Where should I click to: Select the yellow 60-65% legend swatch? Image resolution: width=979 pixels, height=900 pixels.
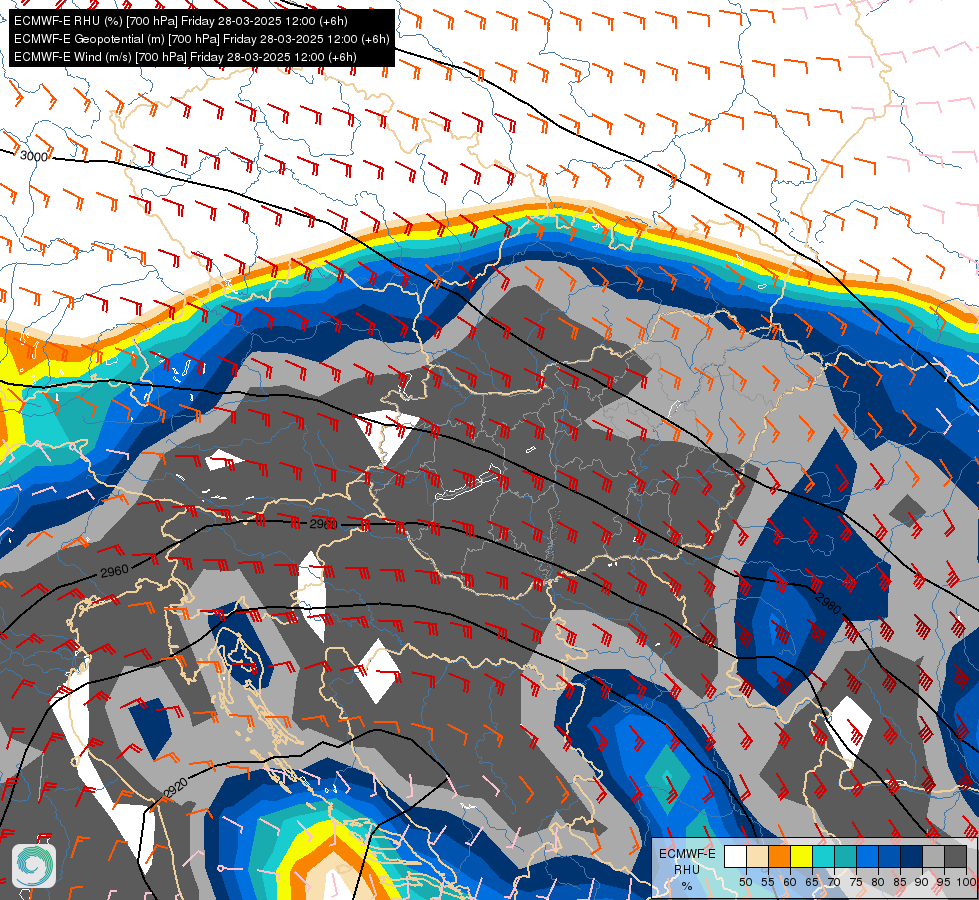click(x=801, y=856)
